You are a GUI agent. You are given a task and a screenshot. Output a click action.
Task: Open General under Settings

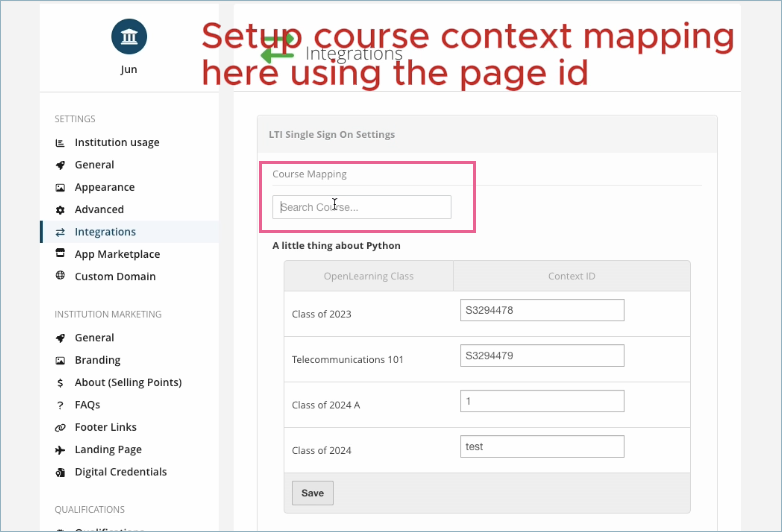pyautogui.click(x=94, y=165)
